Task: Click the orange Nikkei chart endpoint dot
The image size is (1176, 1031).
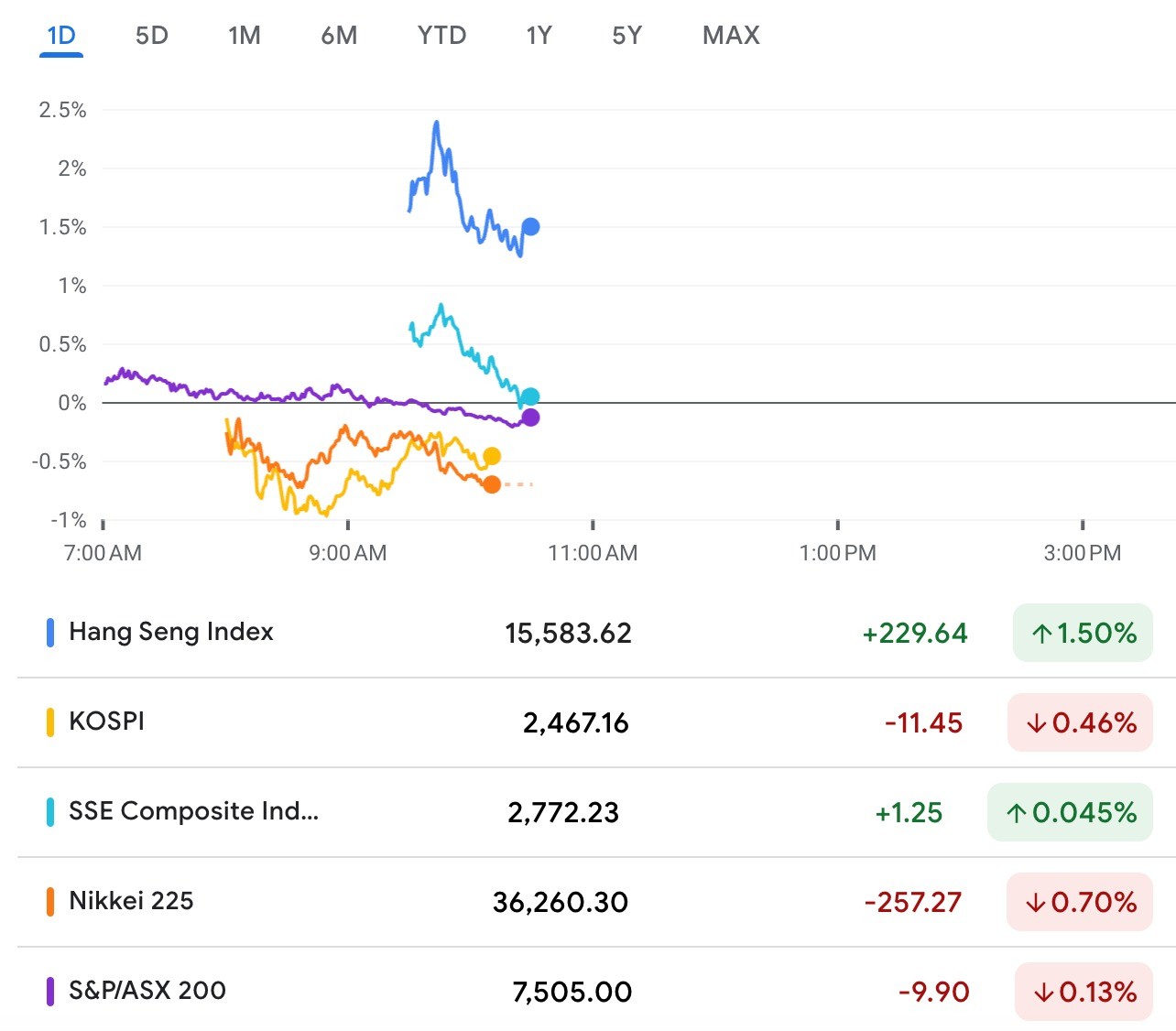Action: click(492, 484)
